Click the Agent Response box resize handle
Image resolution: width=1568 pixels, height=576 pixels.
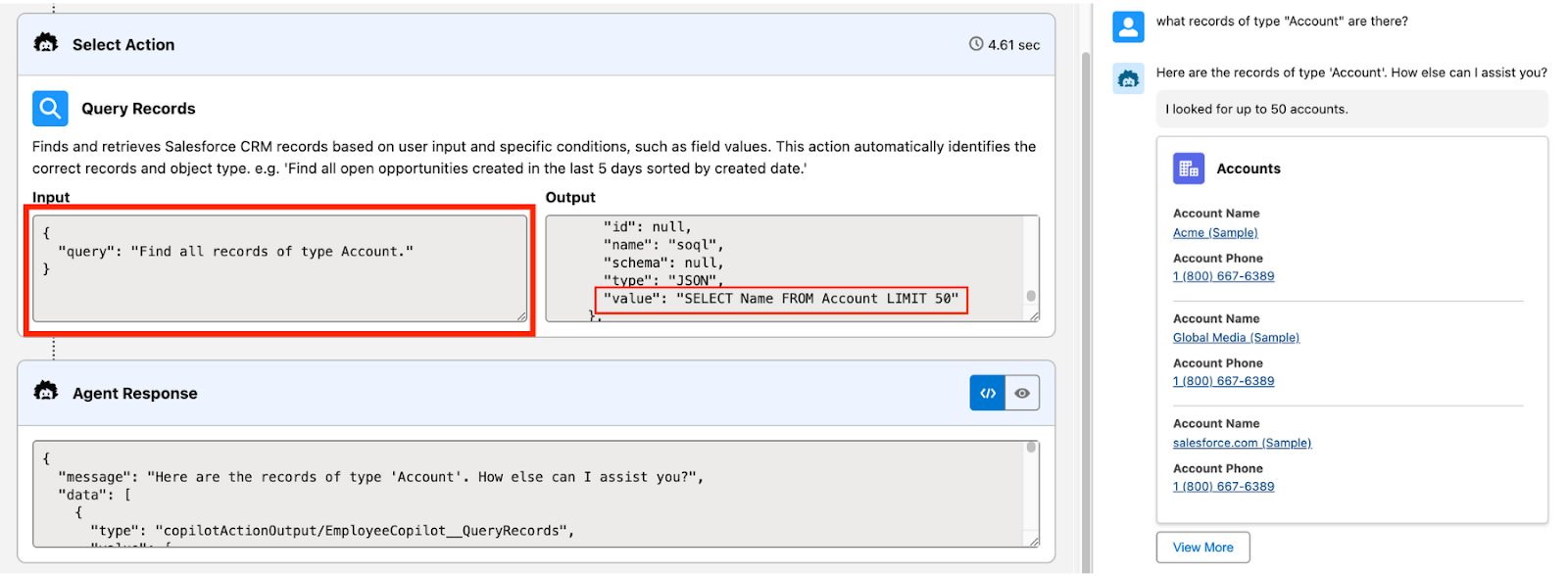(x=1033, y=541)
